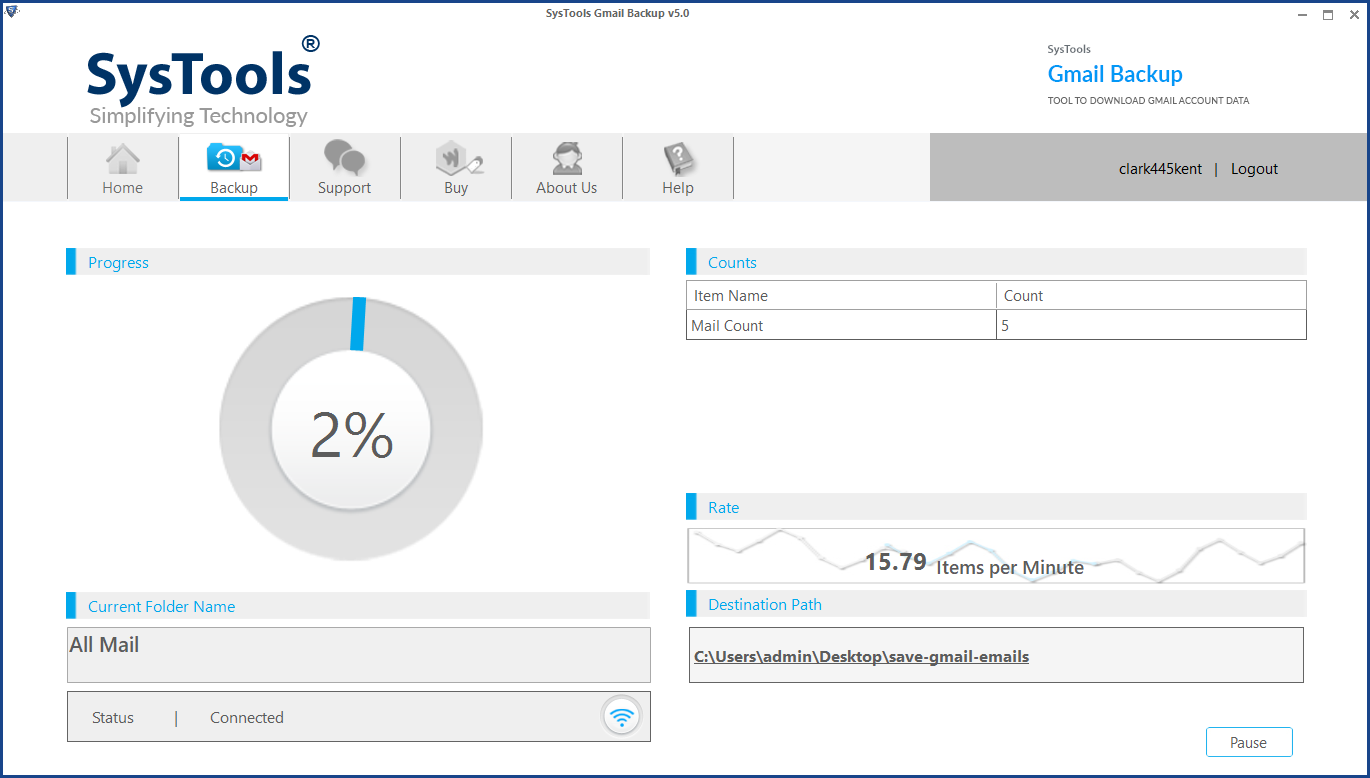Click the Buy cart icon

pos(459,159)
